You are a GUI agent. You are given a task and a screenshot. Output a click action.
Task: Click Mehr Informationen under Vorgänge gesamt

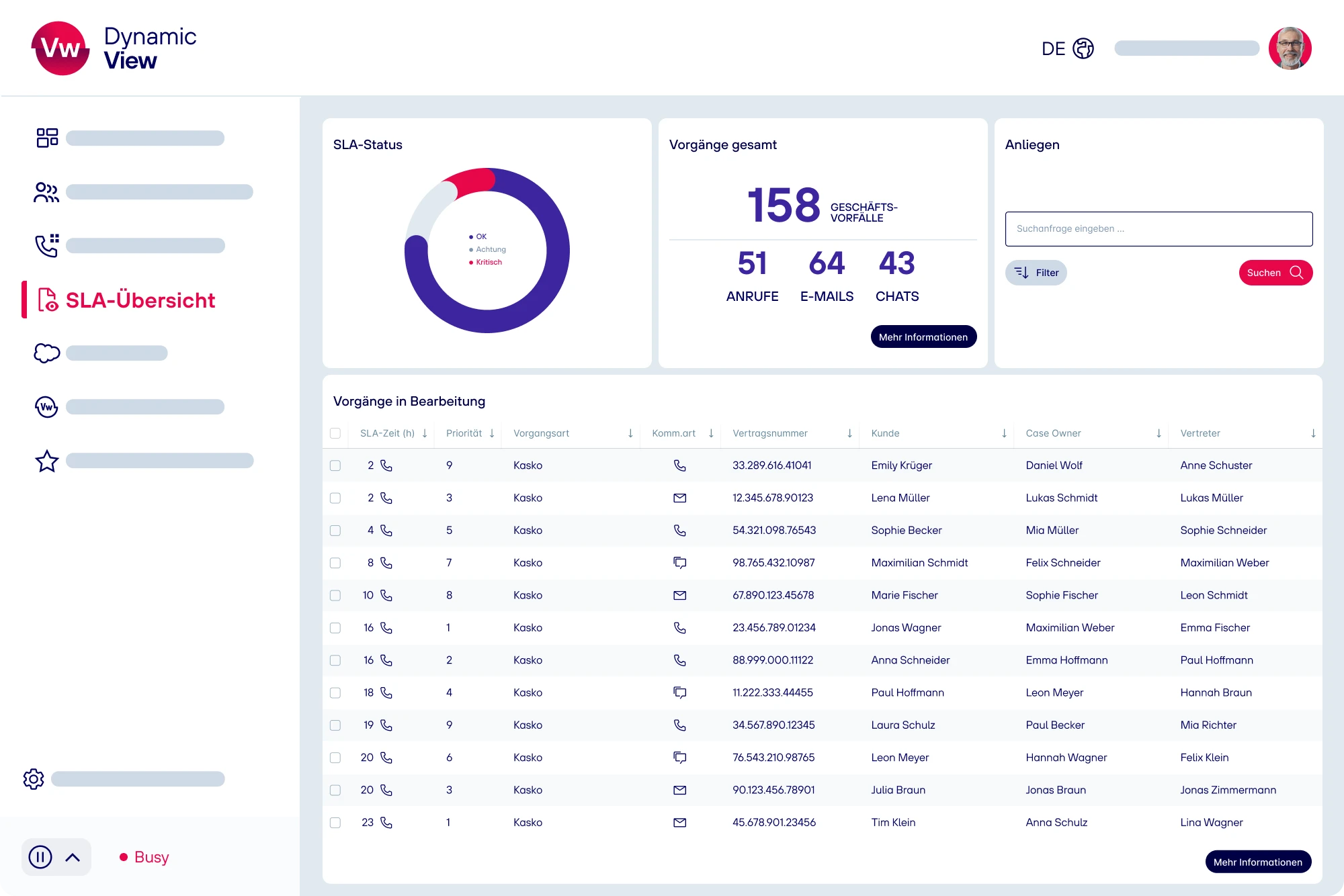tap(923, 337)
